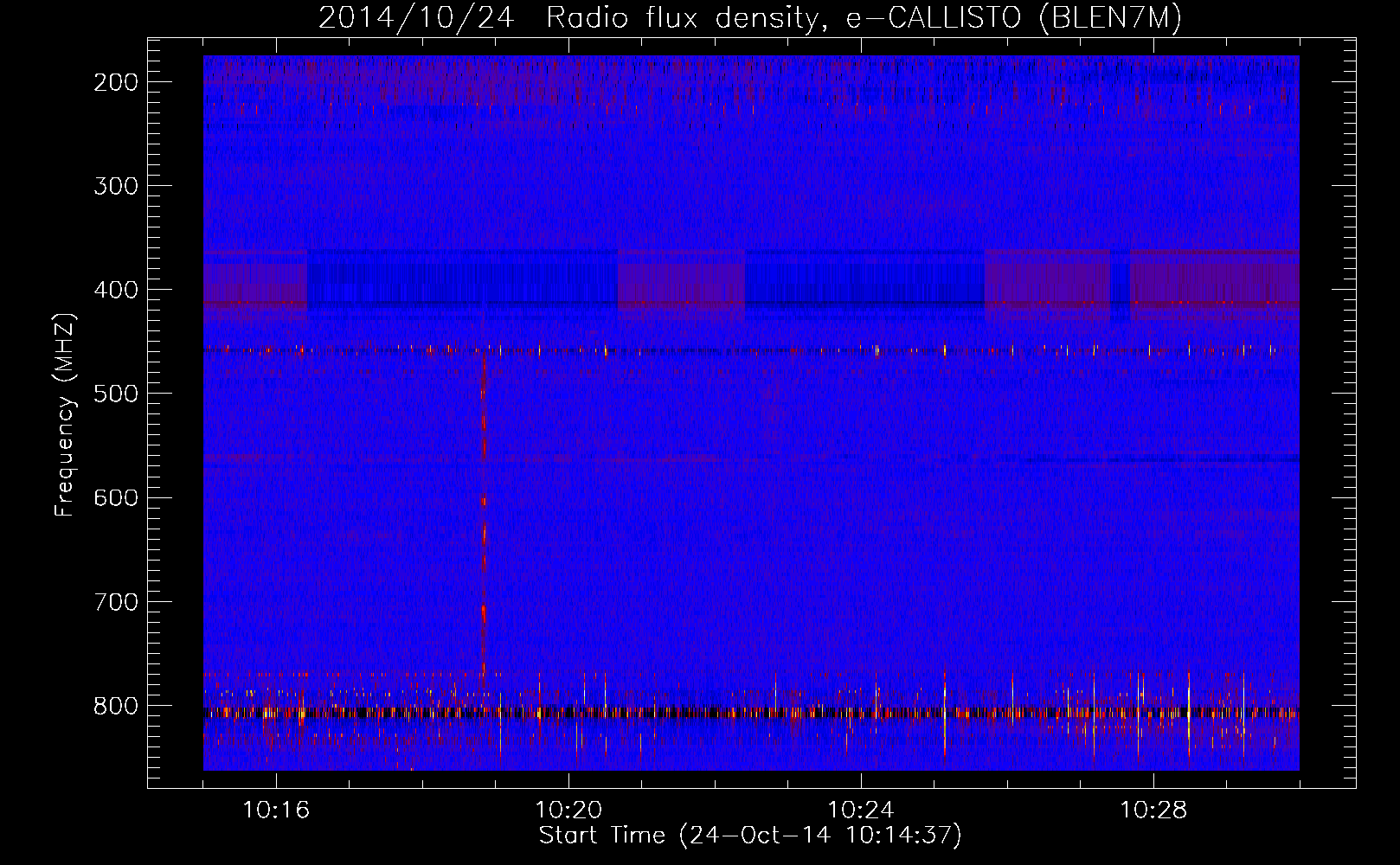The image size is (1400, 865).
Task: Click the 'Frequency (MHZ)' axis label
Action: click(x=64, y=414)
